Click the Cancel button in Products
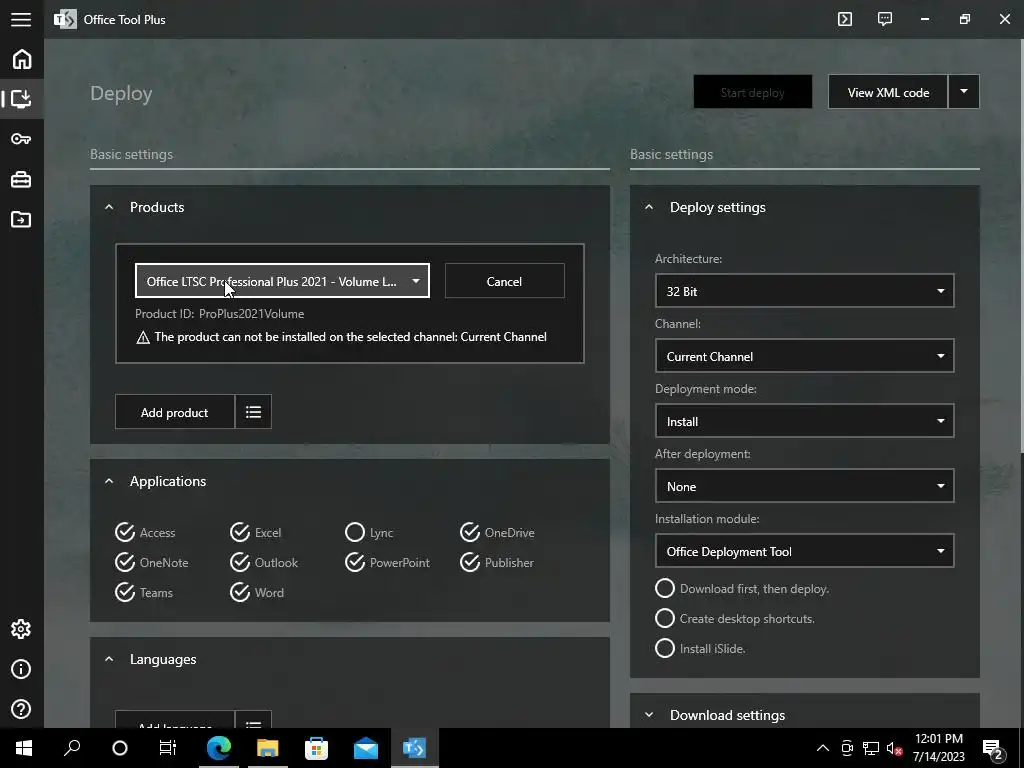1024x768 pixels. tap(504, 281)
